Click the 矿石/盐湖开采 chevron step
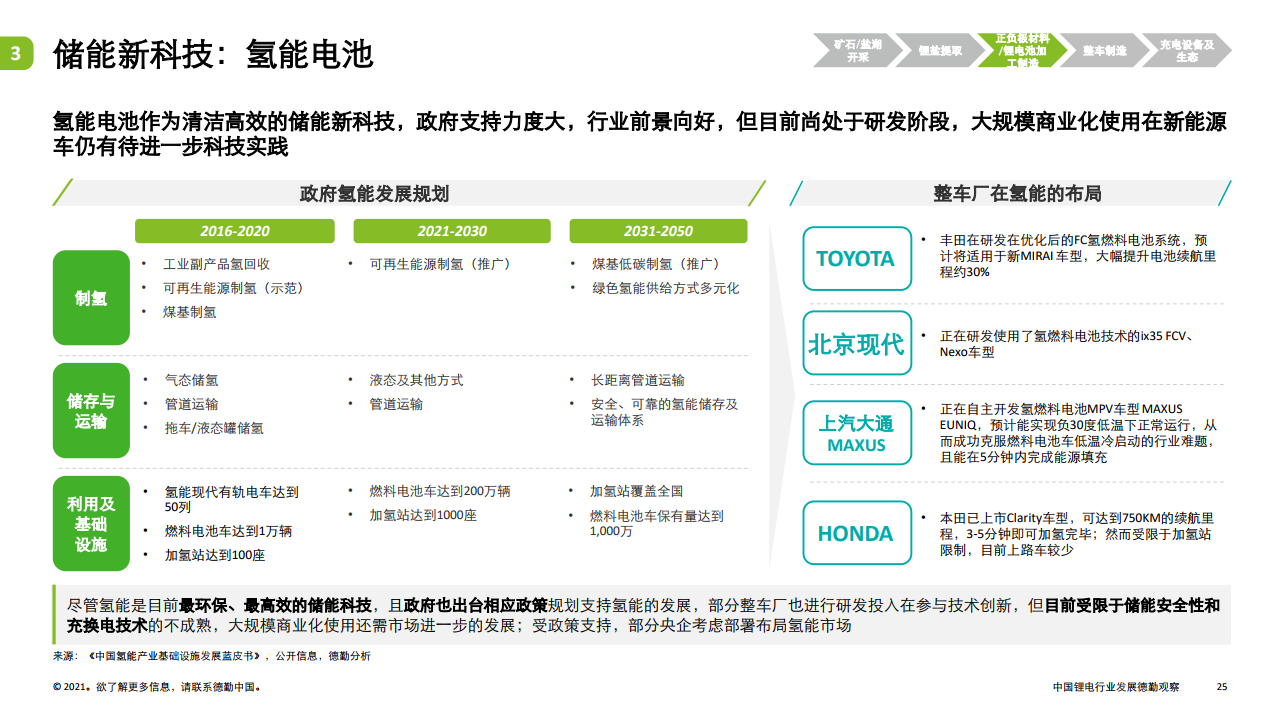The image size is (1280, 720). click(x=856, y=51)
